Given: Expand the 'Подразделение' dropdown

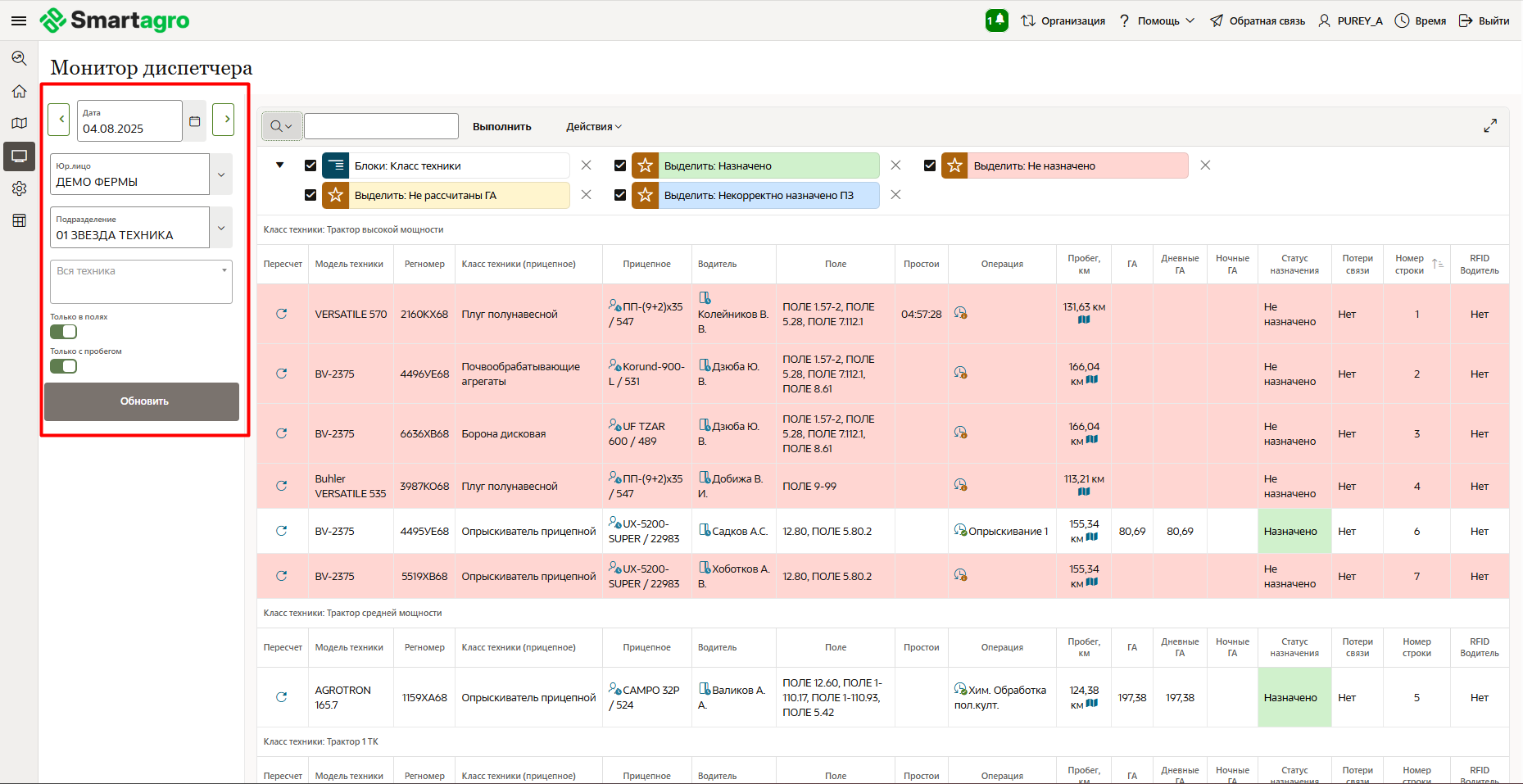Looking at the screenshot, I should 221,228.
